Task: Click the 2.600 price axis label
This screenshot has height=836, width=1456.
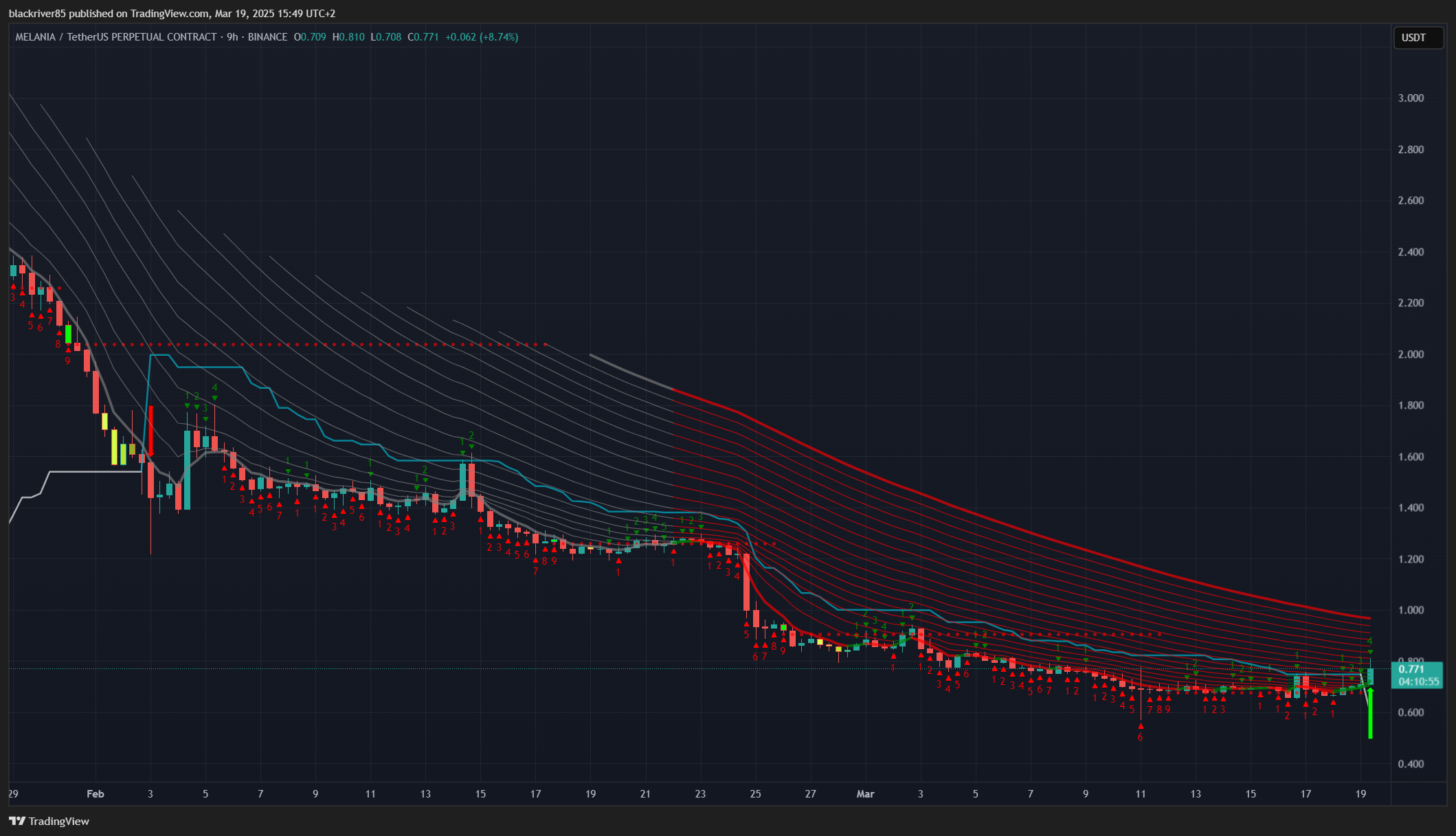Action: point(1411,201)
